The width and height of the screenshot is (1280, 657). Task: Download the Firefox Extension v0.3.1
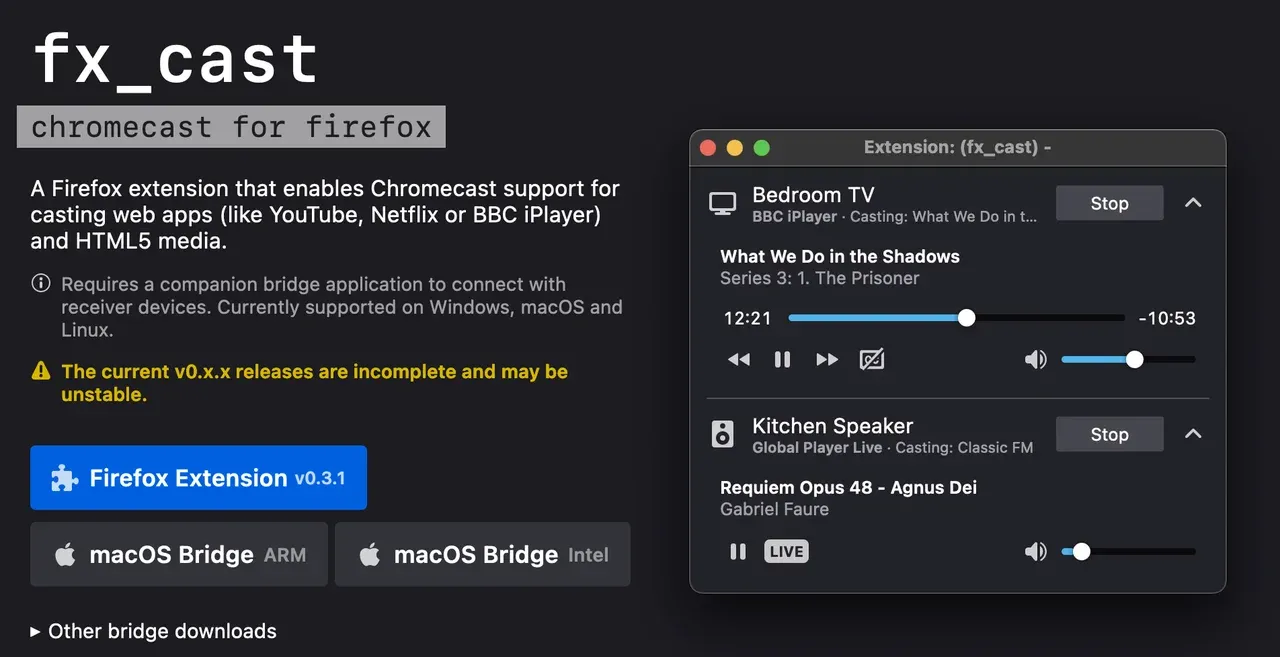pos(199,478)
